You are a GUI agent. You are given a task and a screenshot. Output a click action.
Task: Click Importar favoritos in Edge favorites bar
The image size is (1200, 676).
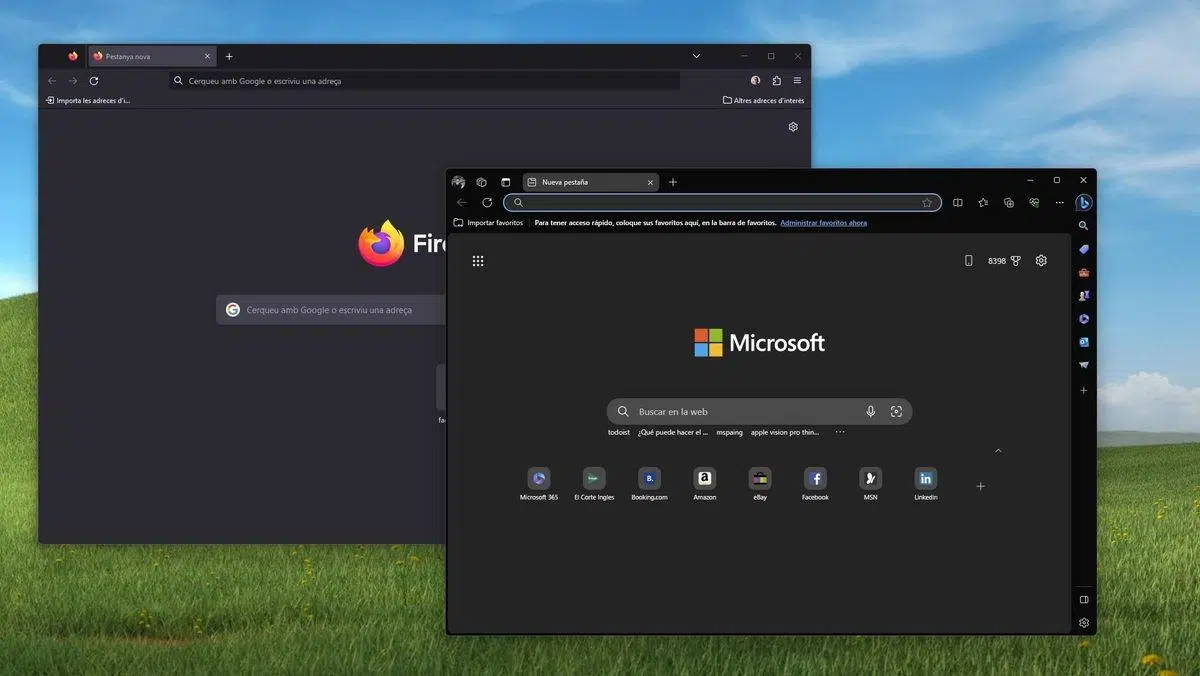(488, 223)
